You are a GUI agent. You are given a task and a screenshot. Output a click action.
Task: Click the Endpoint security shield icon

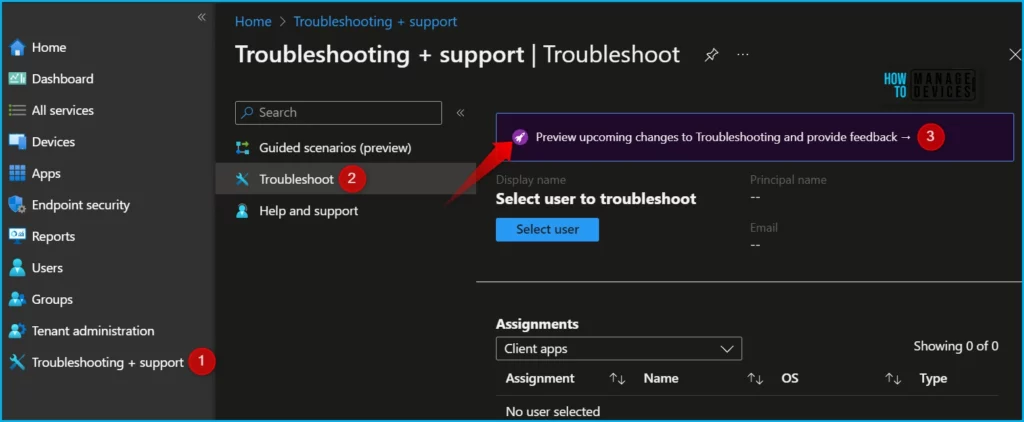click(17, 205)
